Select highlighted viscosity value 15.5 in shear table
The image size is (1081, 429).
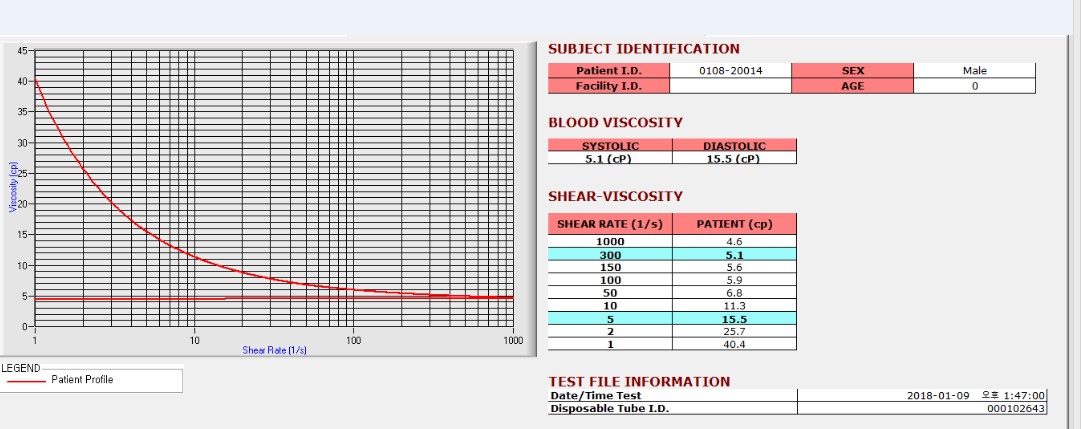(x=734, y=319)
